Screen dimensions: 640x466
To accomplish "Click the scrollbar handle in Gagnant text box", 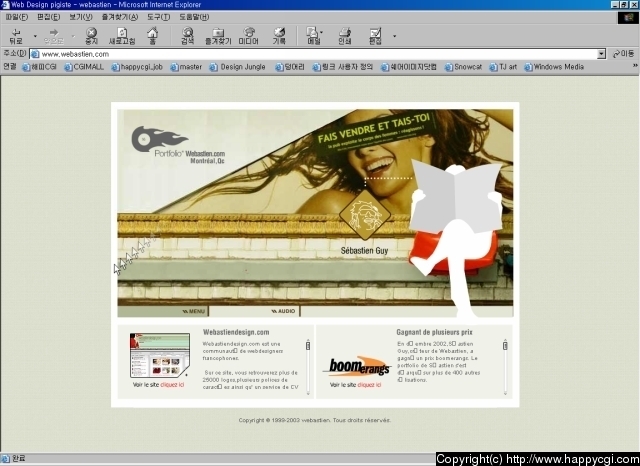I will coord(505,346).
